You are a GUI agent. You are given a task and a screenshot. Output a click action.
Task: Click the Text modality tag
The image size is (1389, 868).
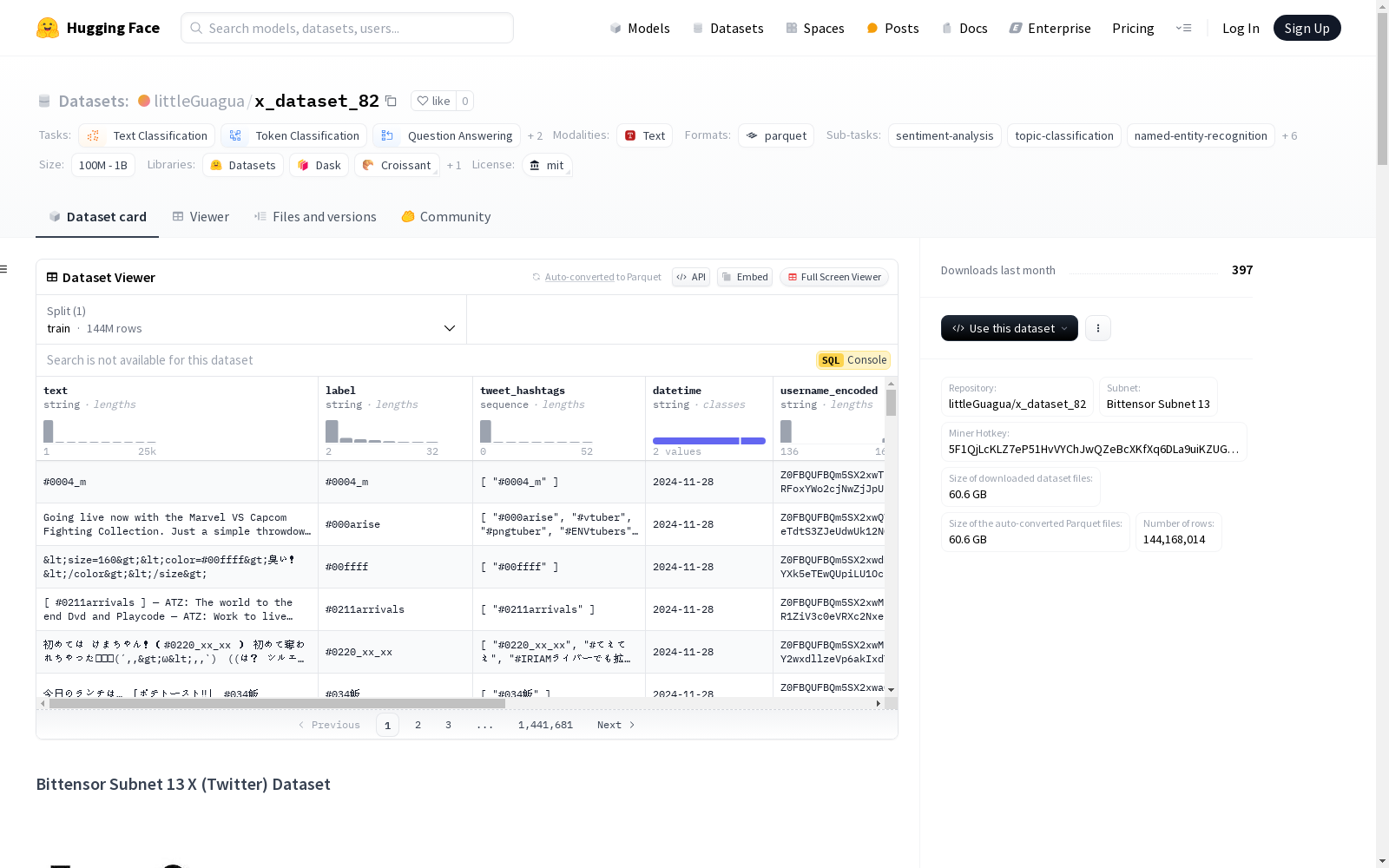tap(645, 136)
